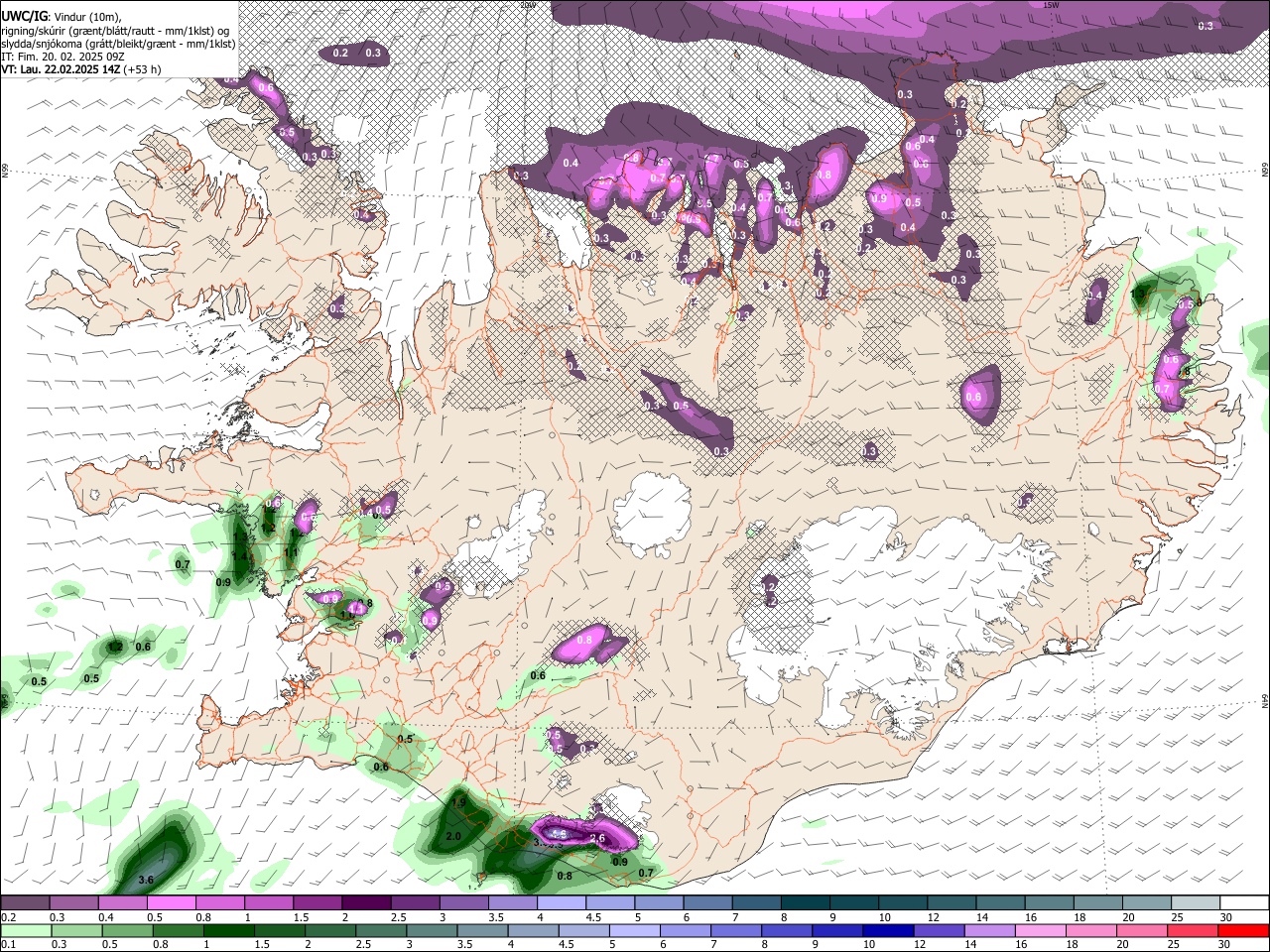Pick the rain legend swatch for 20–25 mm
This screenshot has height=952, width=1270.
tap(1141, 931)
